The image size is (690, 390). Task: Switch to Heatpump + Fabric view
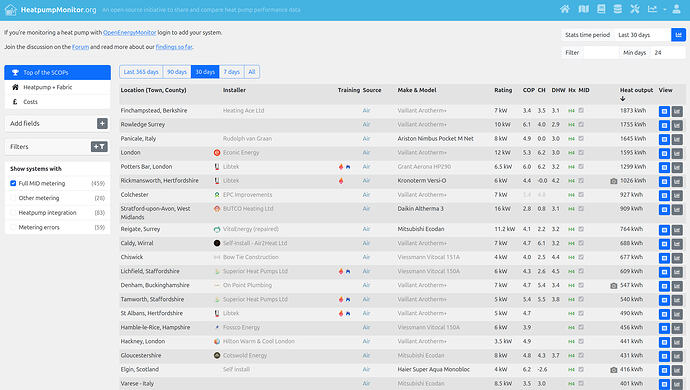(48, 87)
